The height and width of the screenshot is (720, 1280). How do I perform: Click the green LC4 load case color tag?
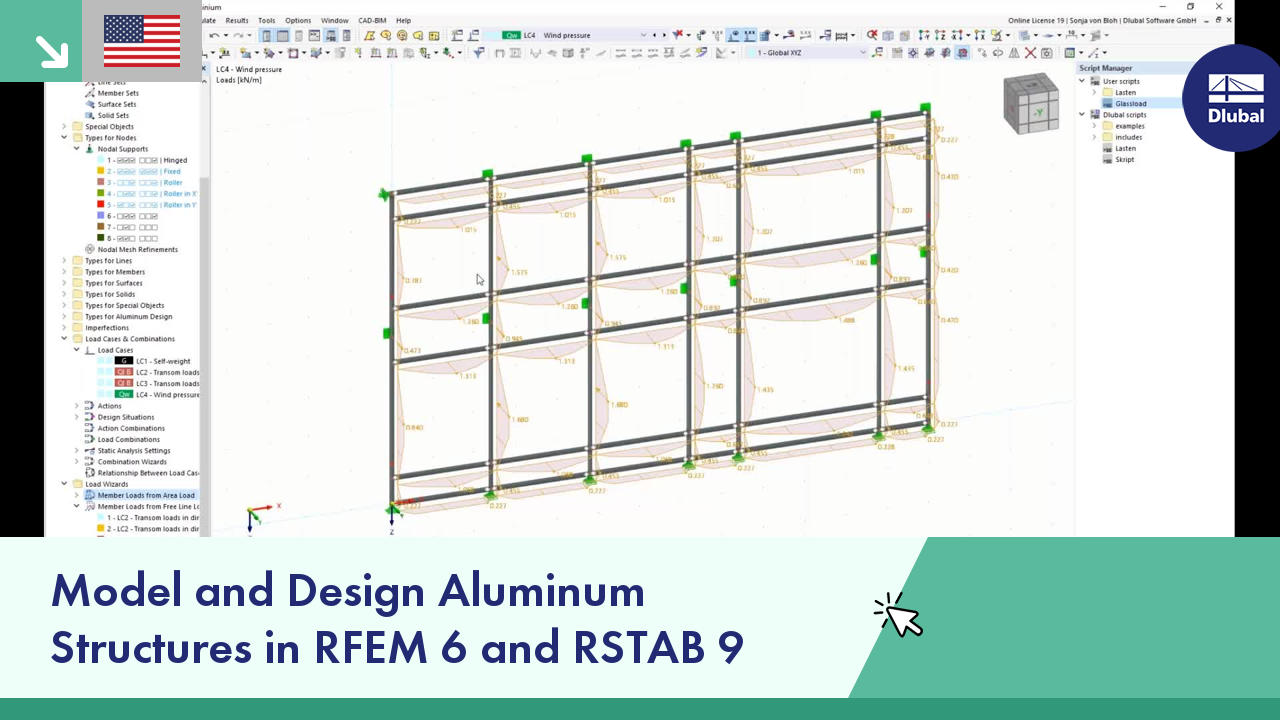(124, 394)
